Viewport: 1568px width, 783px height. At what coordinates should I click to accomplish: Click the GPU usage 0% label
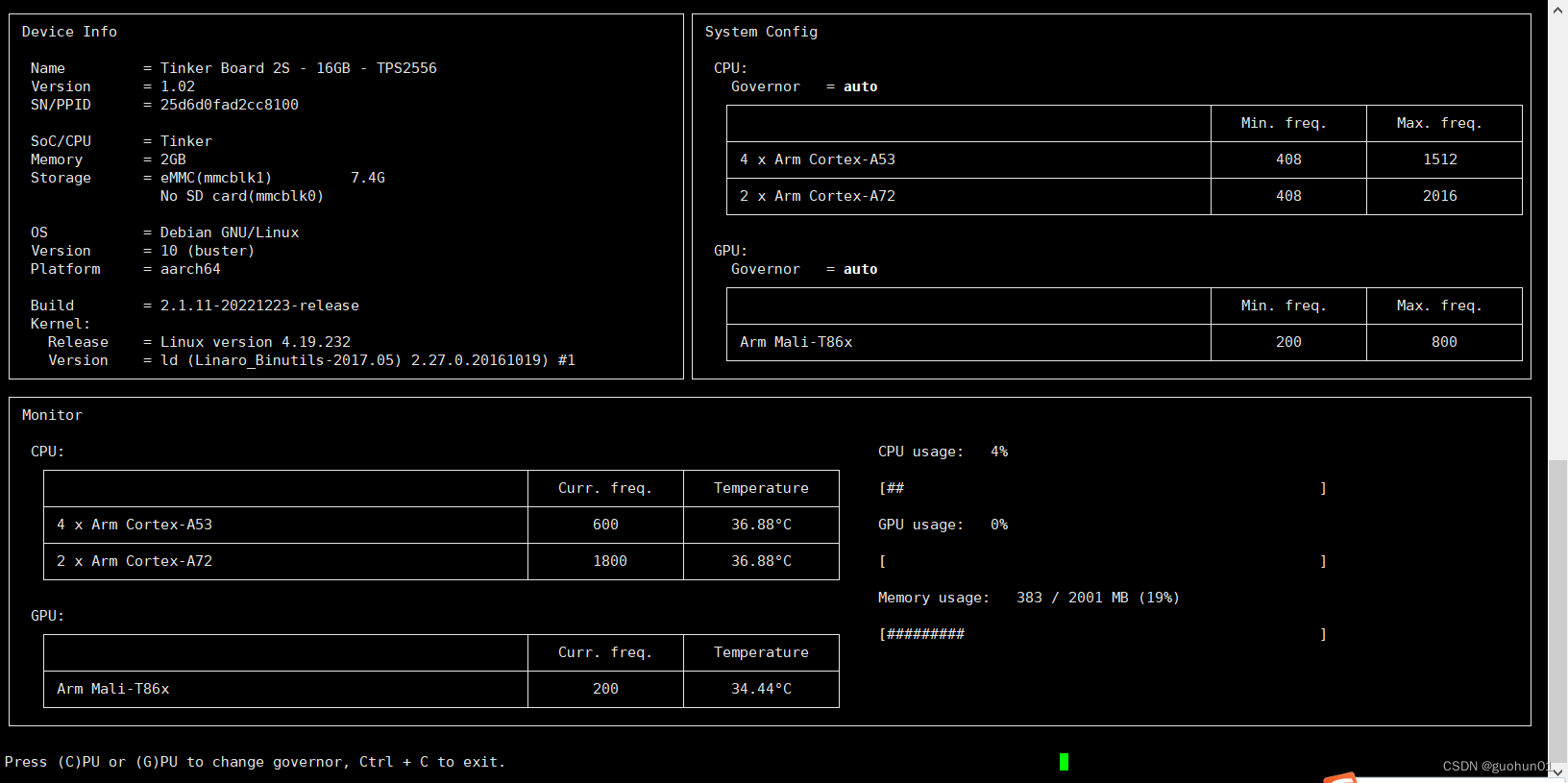click(943, 525)
